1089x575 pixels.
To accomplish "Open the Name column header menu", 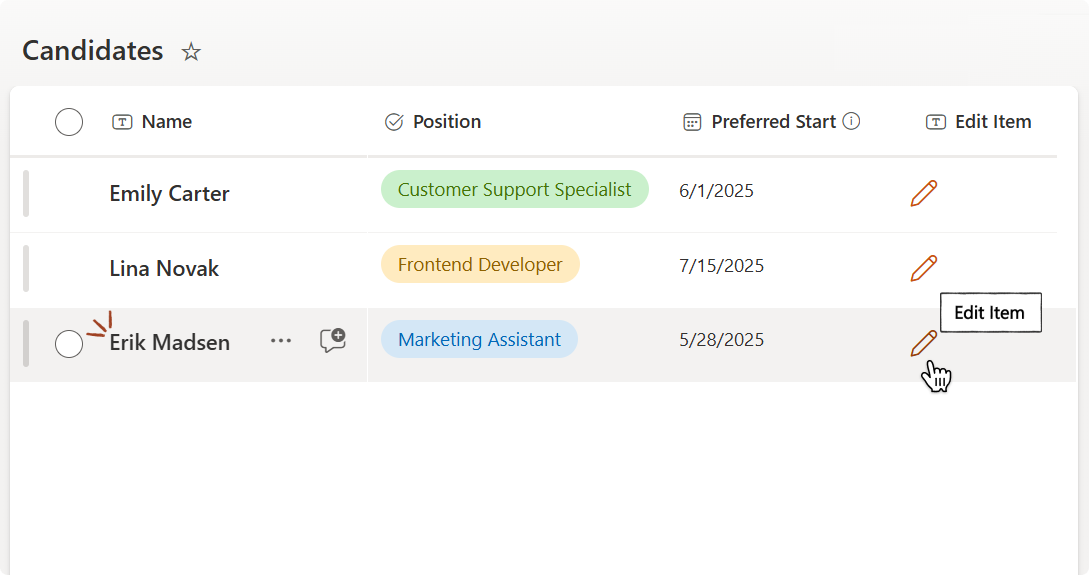I will coord(166,122).
